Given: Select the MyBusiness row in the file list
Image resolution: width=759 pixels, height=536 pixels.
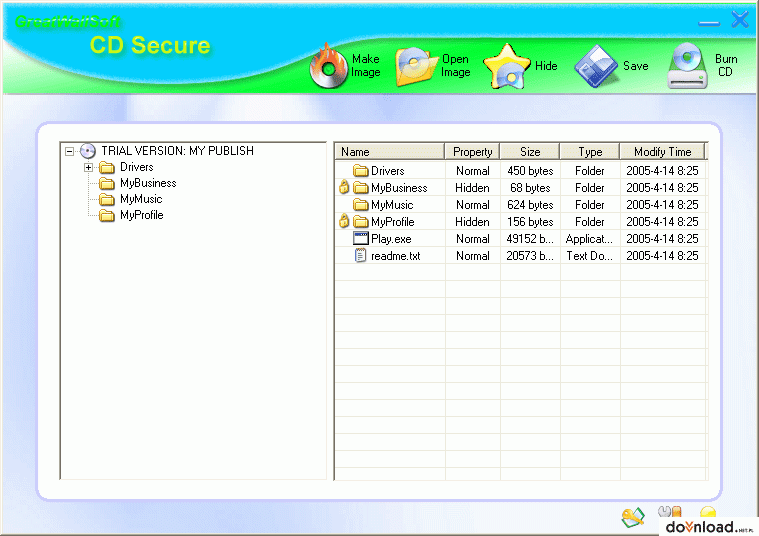Looking at the screenshot, I should [521, 187].
